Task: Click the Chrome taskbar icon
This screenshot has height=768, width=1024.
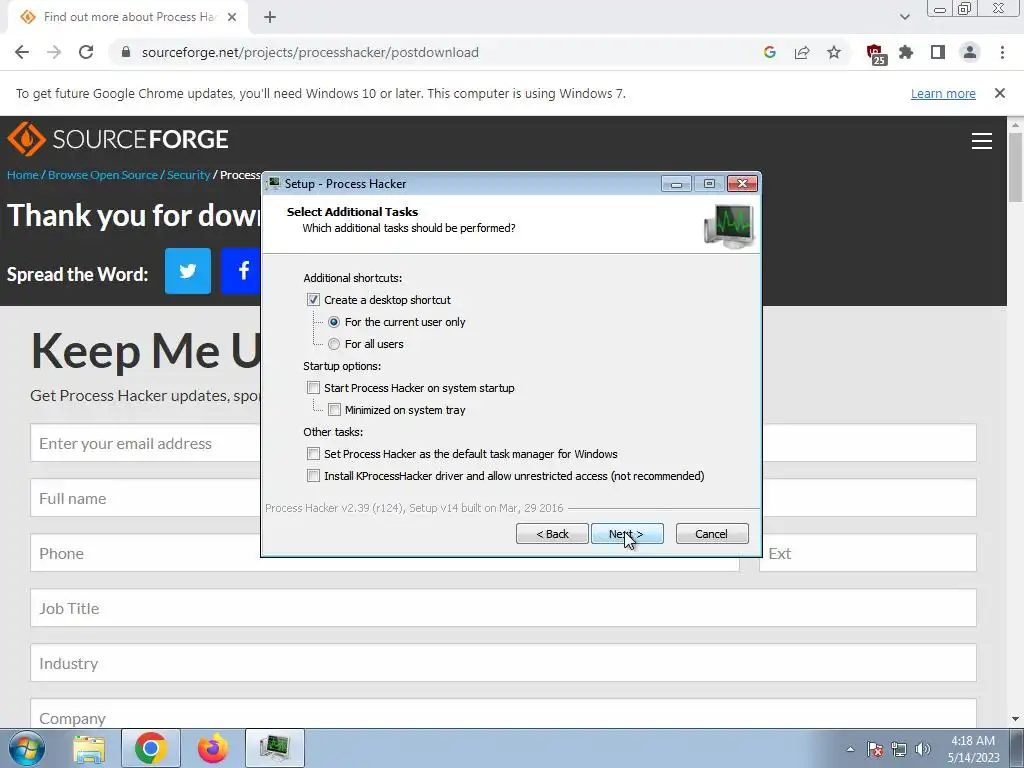Action: (x=151, y=748)
